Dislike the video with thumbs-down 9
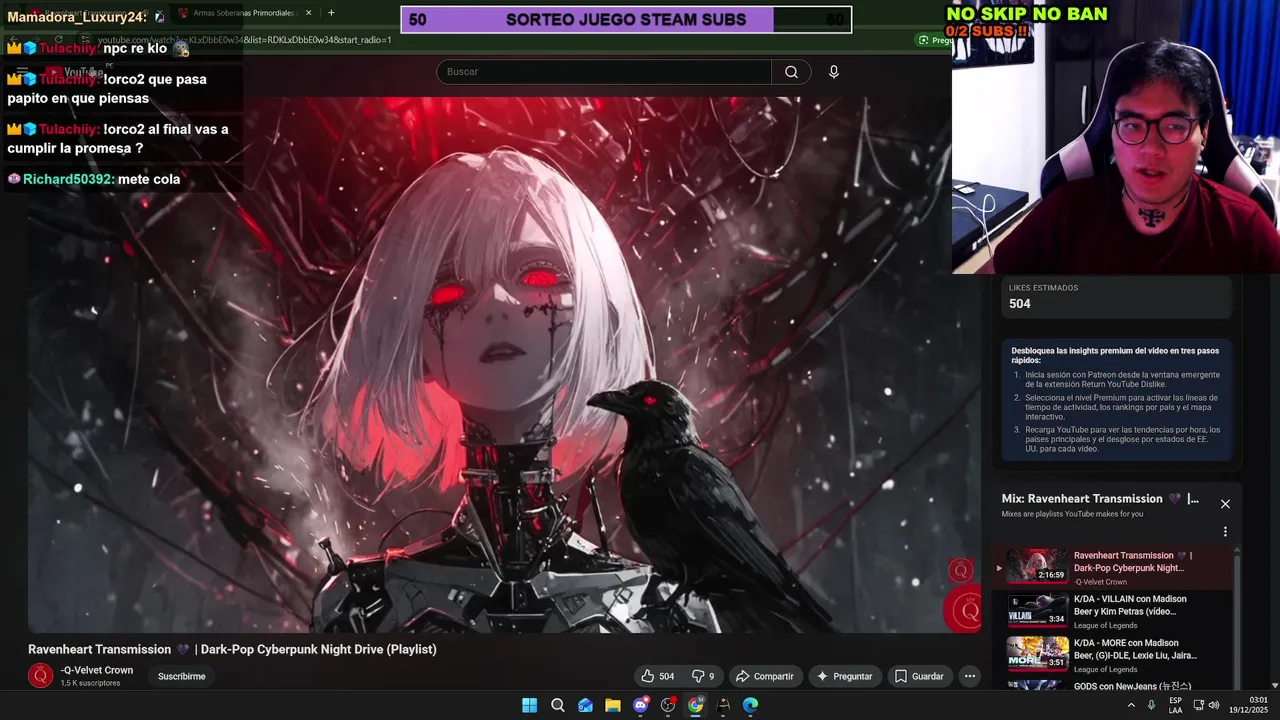Viewport: 1280px width, 720px height. (704, 676)
